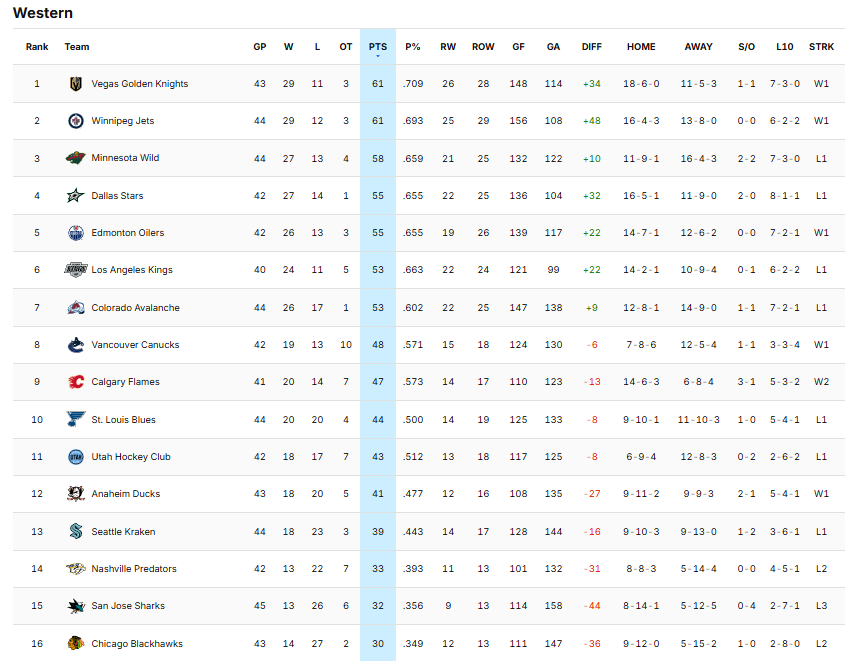Open Chicago Blackhawks team link
The height and width of the screenshot is (661, 854).
(x=137, y=644)
